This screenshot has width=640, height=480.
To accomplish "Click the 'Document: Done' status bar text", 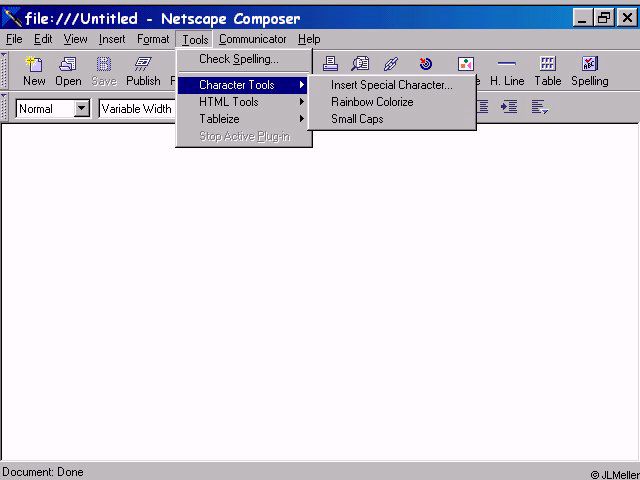I will coord(43,472).
